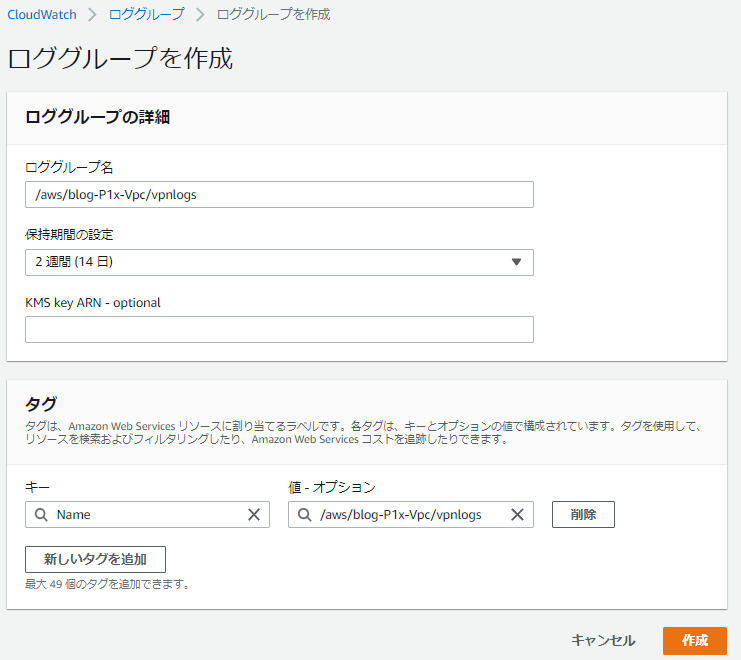Click the KMS key ARN - optional label
Image resolution: width=741 pixels, height=660 pixels.
tap(93, 303)
